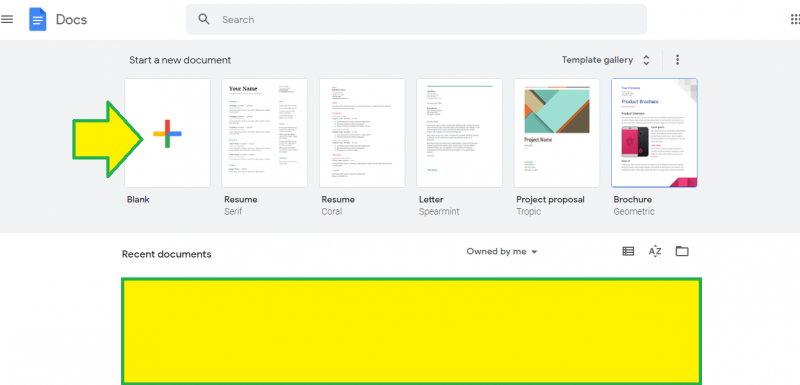
Task: Click the search magnifier icon
Action: [204, 19]
